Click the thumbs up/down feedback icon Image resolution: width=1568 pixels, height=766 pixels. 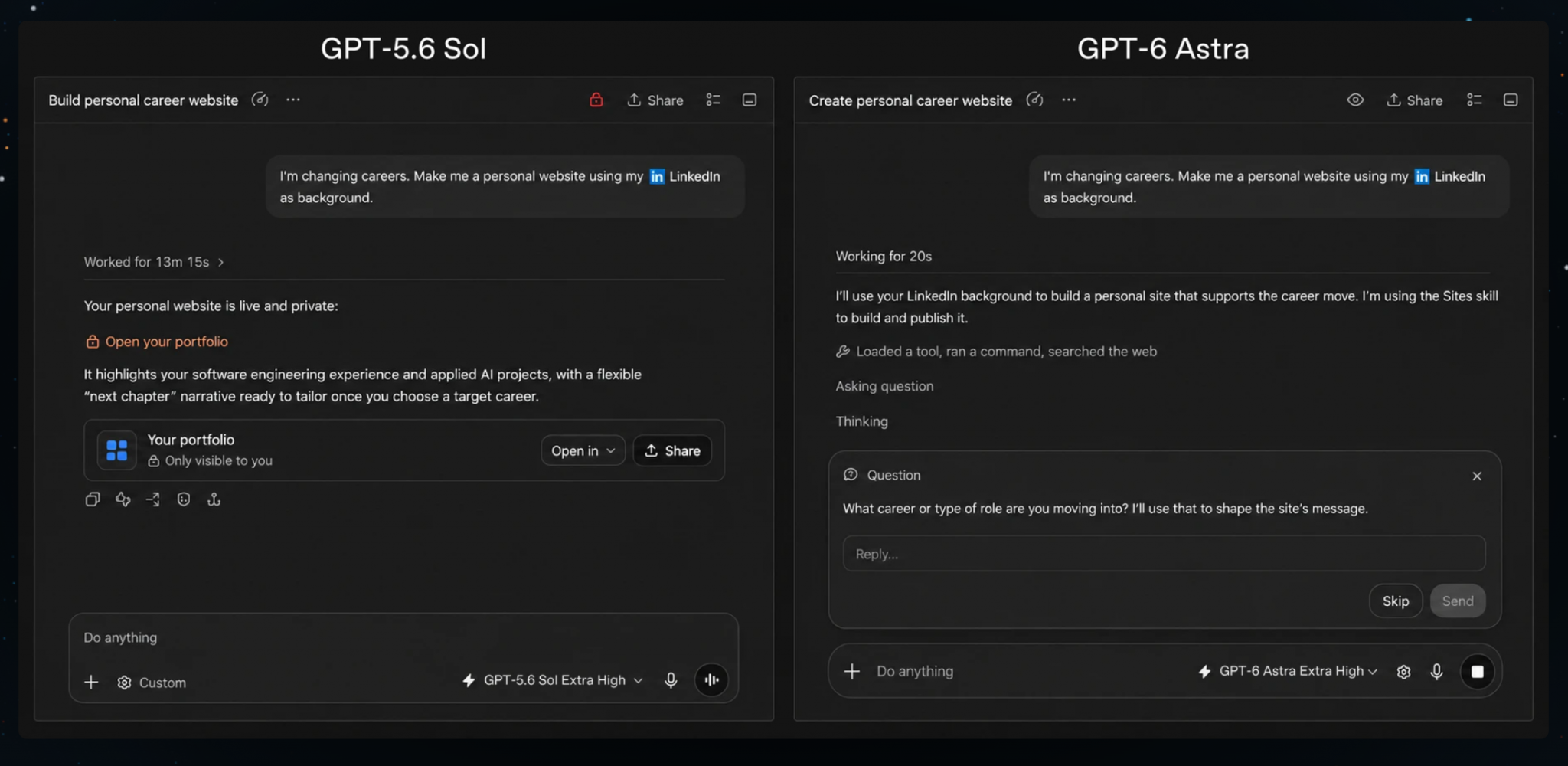click(123, 499)
